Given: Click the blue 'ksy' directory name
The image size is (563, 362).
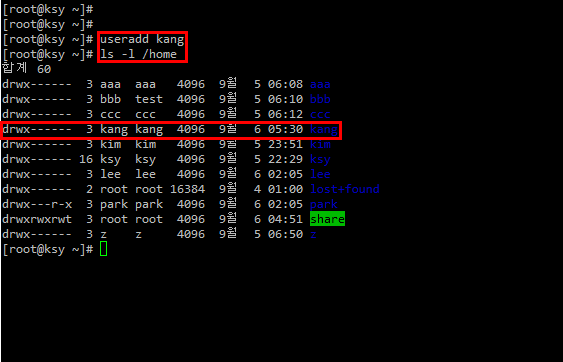Looking at the screenshot, I should coord(320,160).
